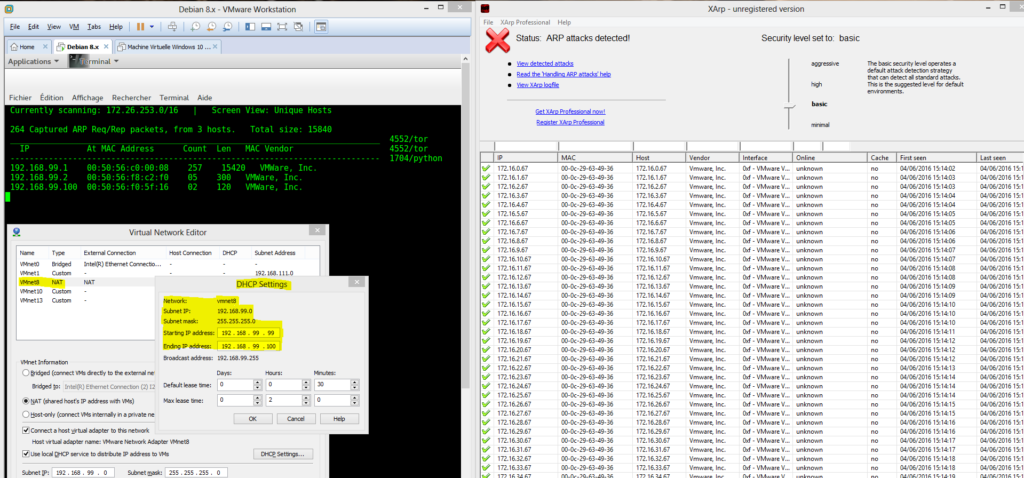This screenshot has width=1024, height=478.
Task: Close the Machine Virtuelle Windows 10 tab
Action: tap(216, 47)
